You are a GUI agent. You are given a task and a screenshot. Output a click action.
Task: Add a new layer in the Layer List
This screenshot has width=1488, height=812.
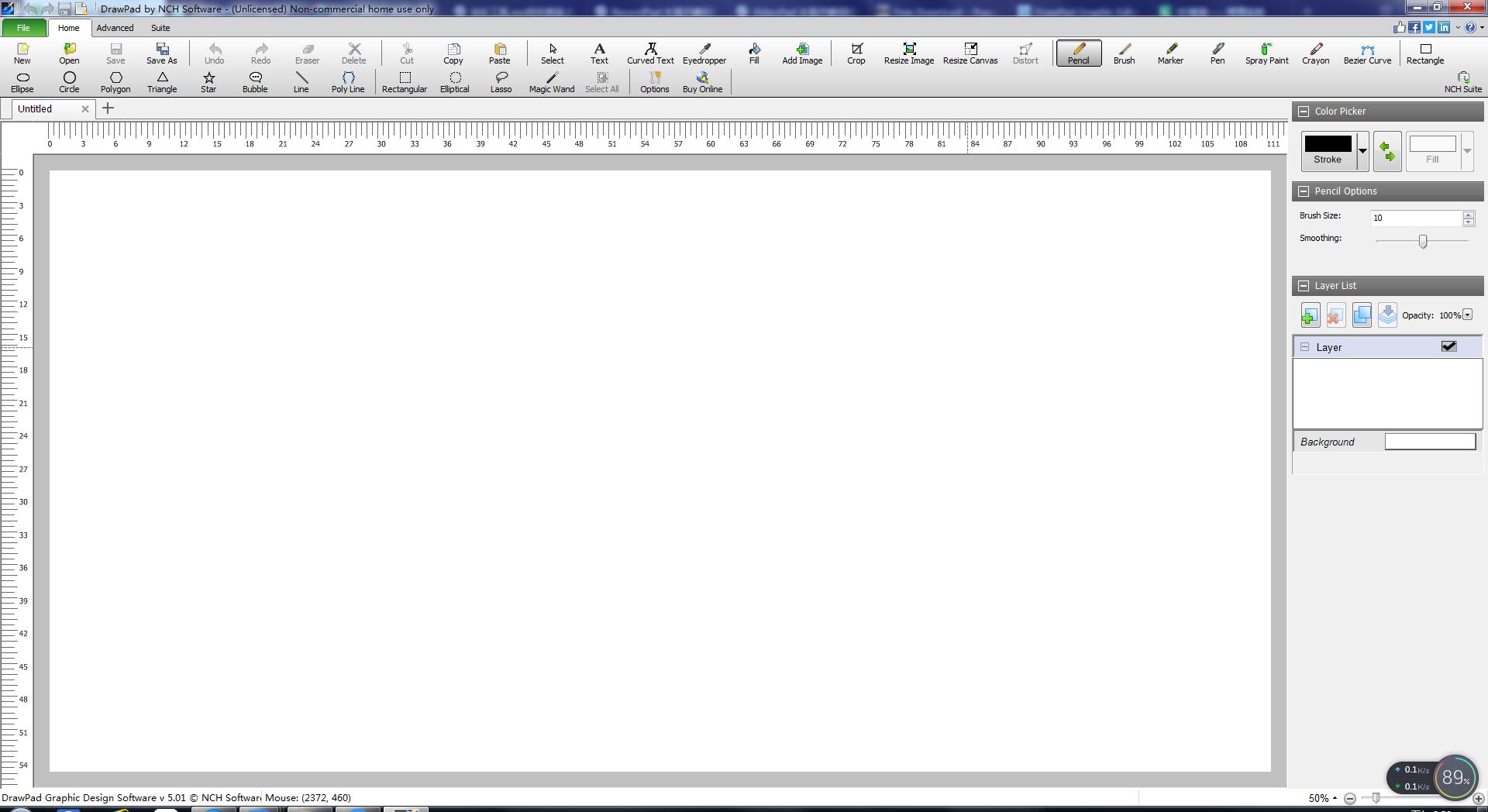1310,315
